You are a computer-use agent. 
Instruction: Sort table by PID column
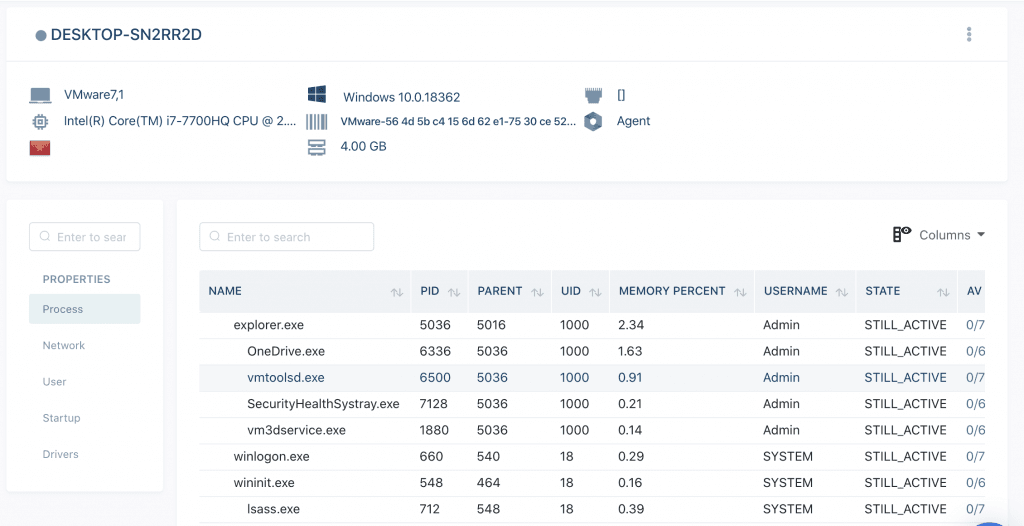tap(455, 292)
